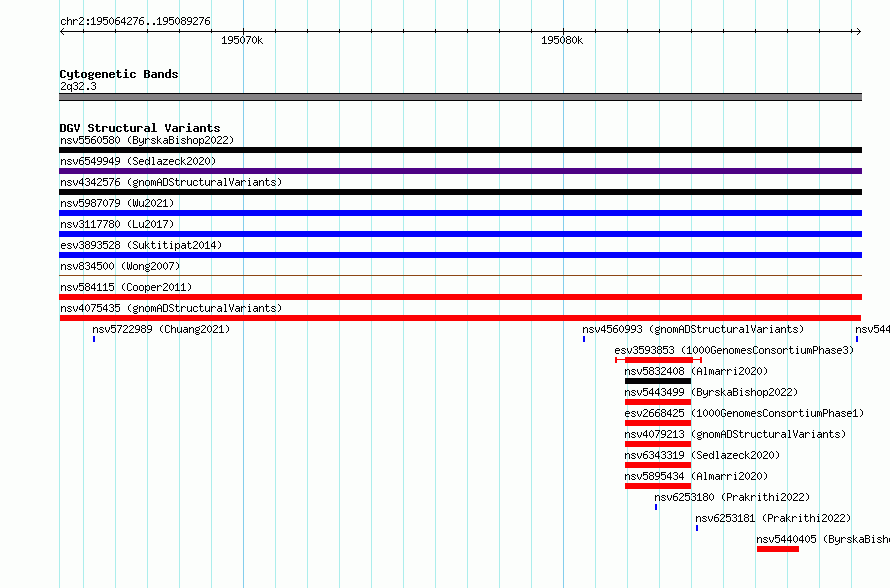Select the black bar under nsv5832408
The width and height of the screenshot is (890, 588).
point(658,381)
